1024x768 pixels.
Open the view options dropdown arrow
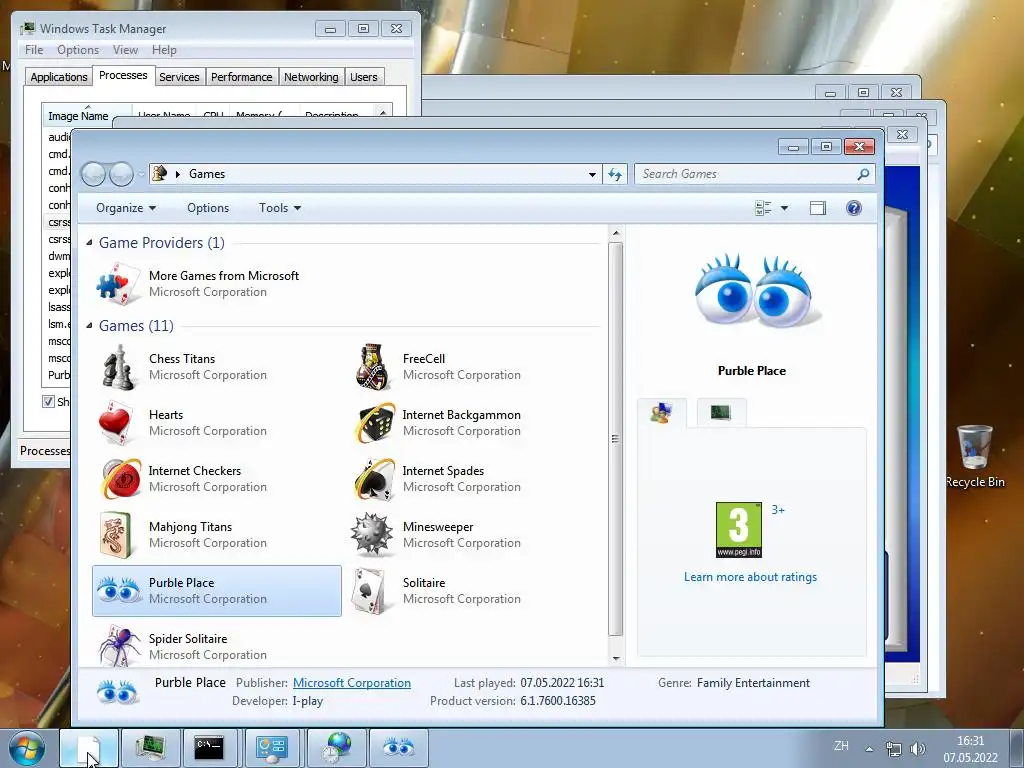[x=784, y=208]
